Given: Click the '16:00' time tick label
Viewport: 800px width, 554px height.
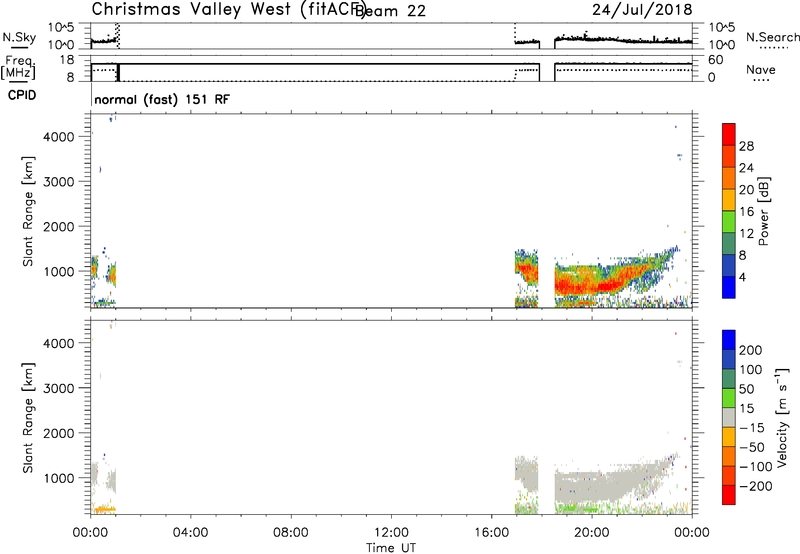Looking at the screenshot, I should tap(491, 533).
